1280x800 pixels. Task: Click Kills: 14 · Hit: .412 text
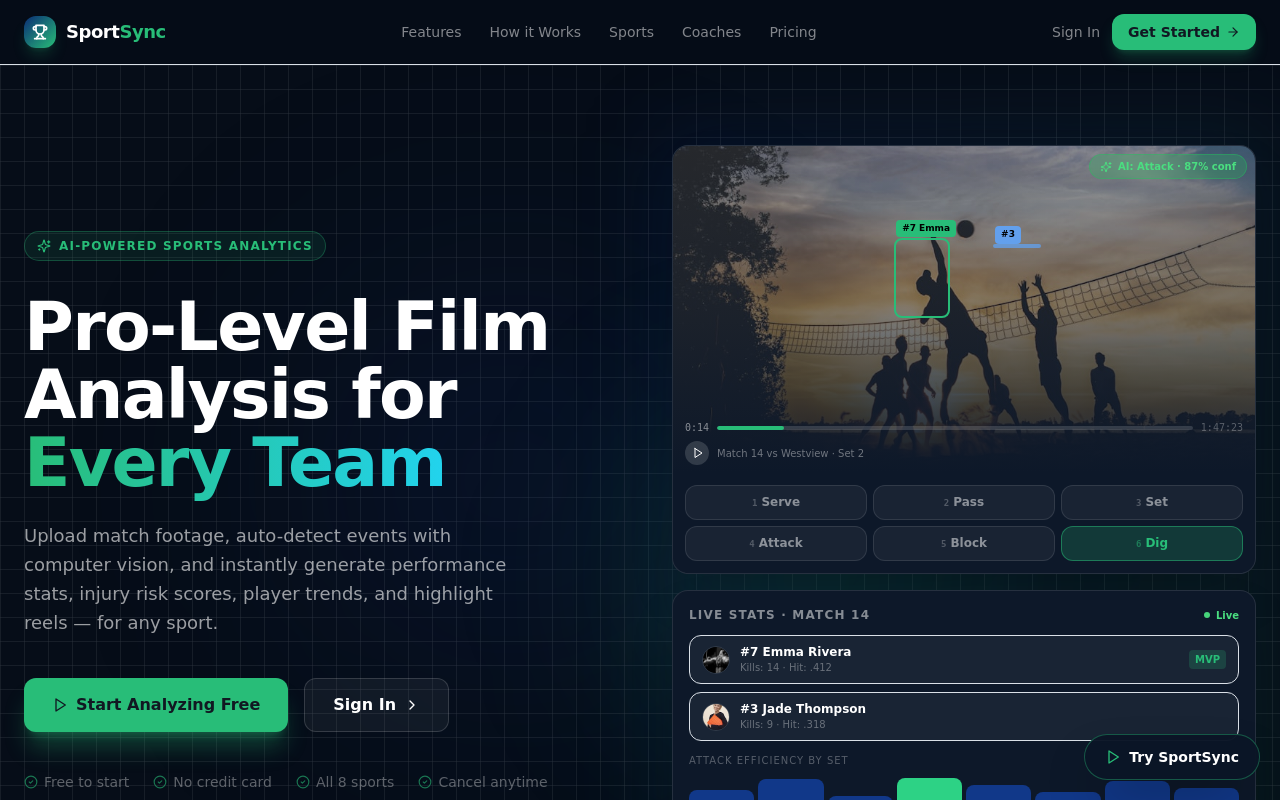786,668
